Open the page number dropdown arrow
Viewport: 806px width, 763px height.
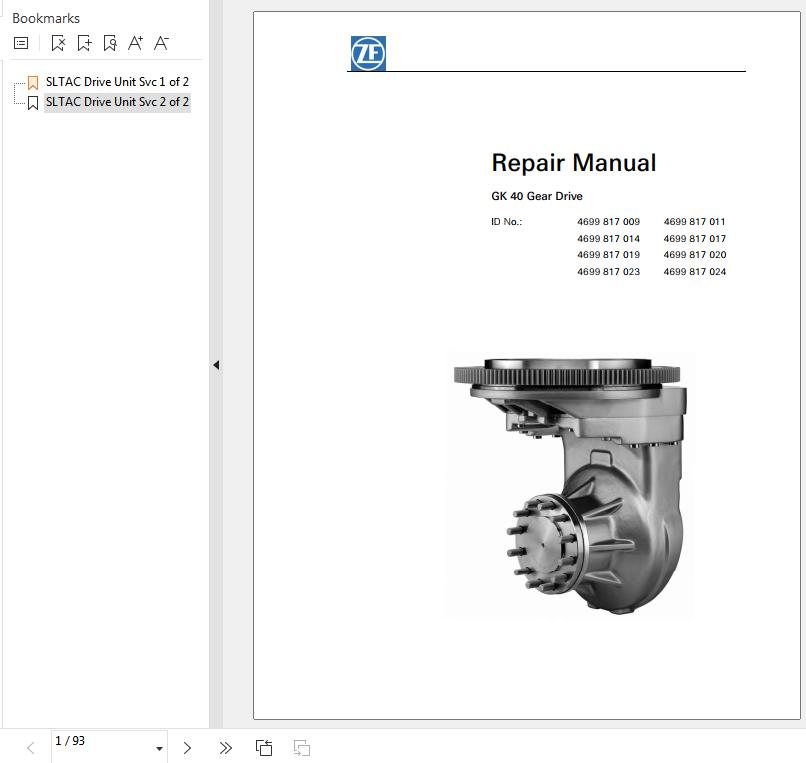(x=159, y=749)
